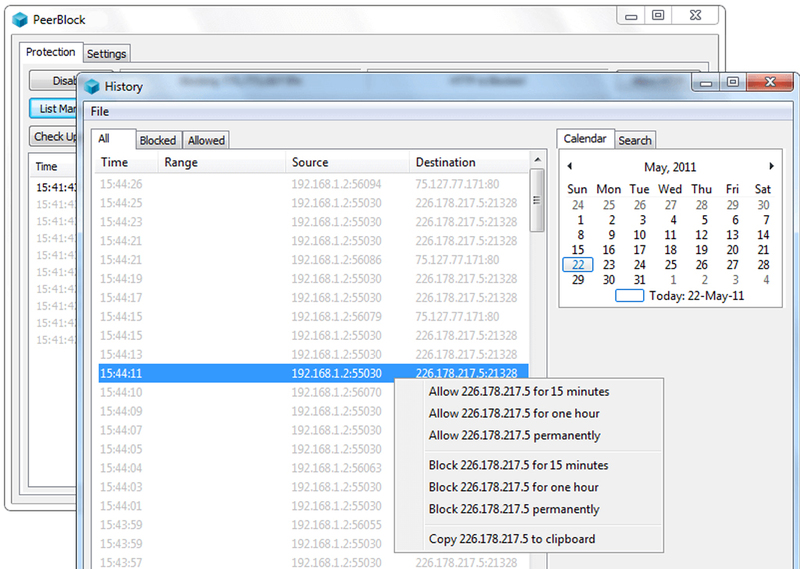Sort history by Source column header
This screenshot has width=800, height=569.
[347, 162]
